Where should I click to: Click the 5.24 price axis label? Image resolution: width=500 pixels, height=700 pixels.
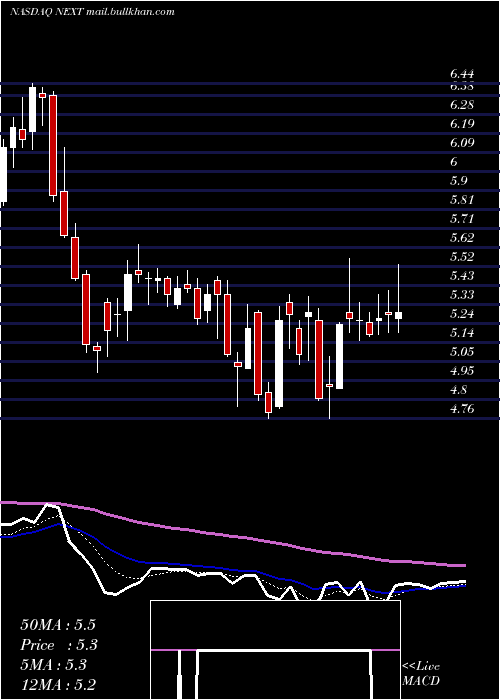[462, 314]
